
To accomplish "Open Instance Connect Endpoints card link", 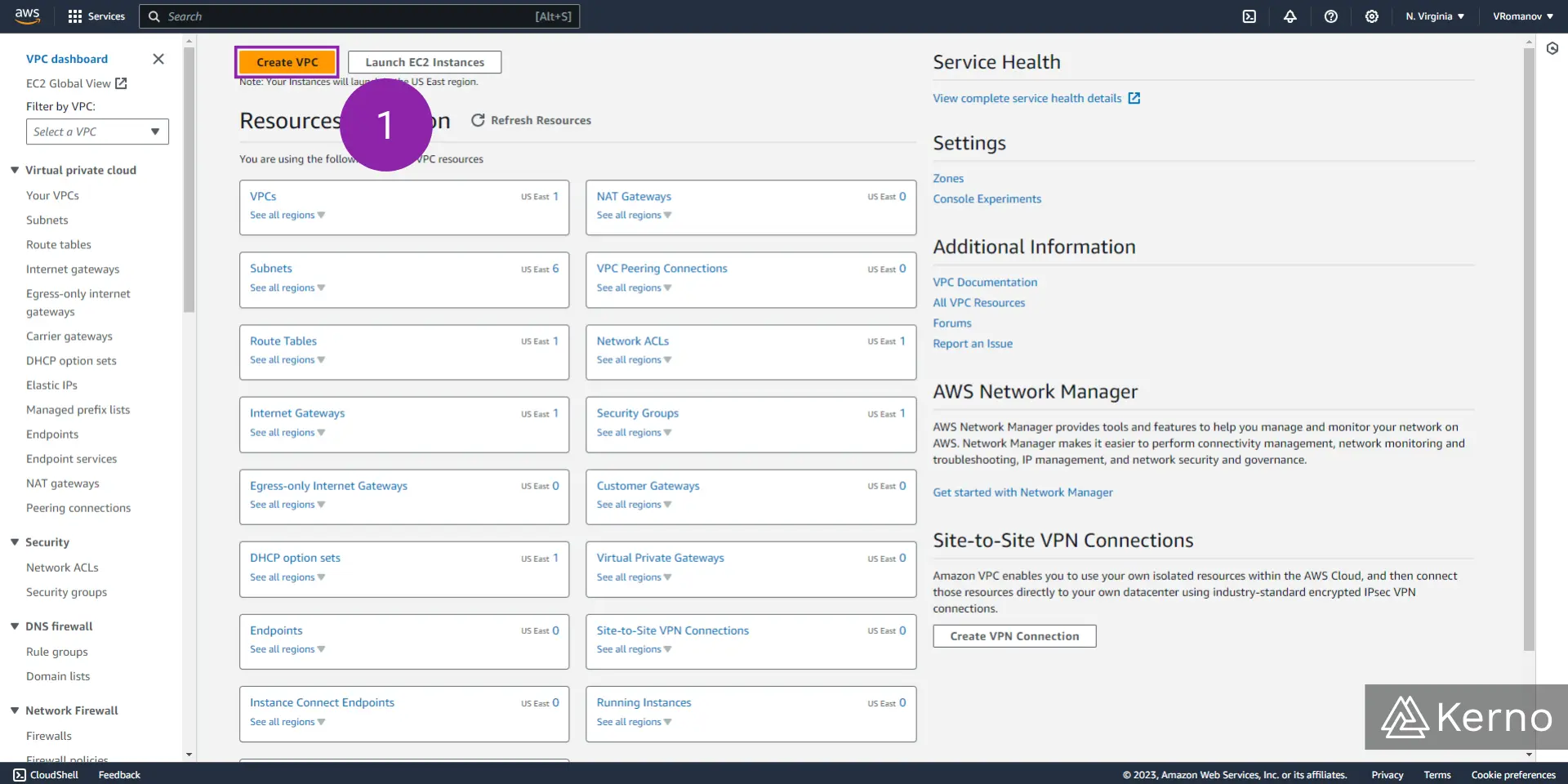I will click(322, 702).
